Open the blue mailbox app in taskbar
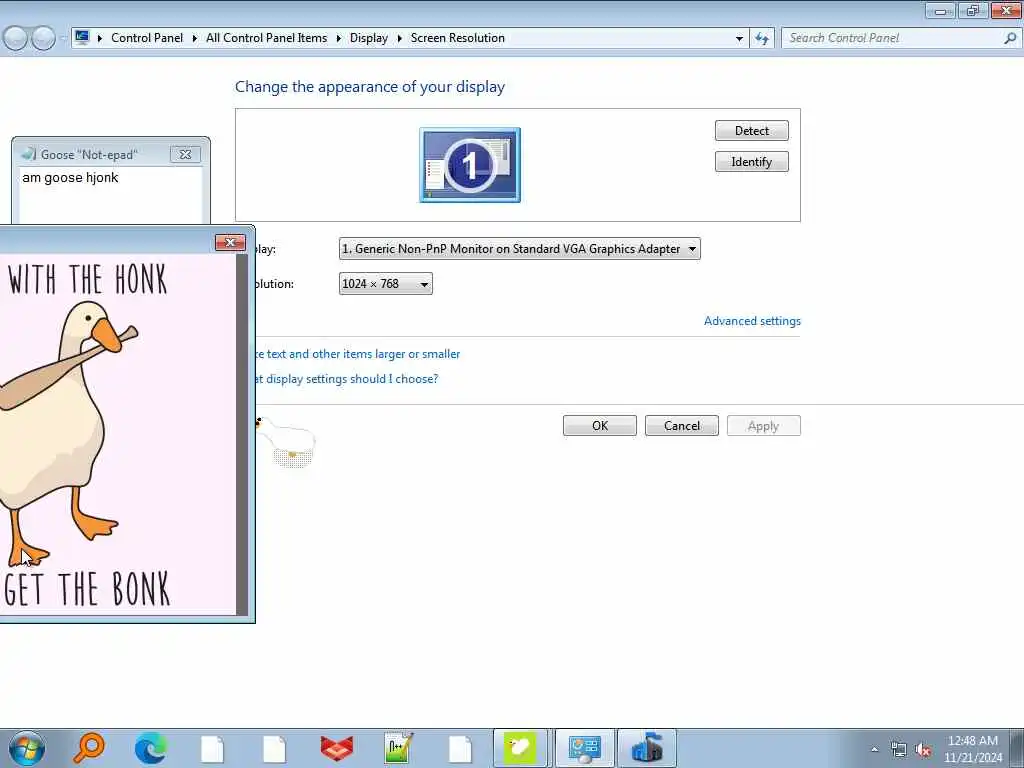The width and height of the screenshot is (1024, 768). [x=647, y=748]
